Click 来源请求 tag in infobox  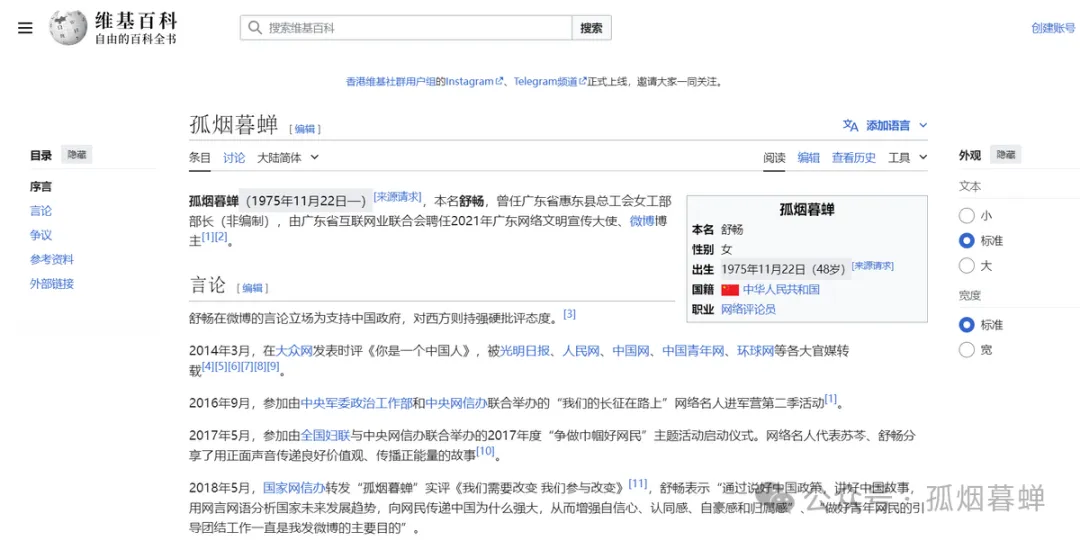click(873, 266)
